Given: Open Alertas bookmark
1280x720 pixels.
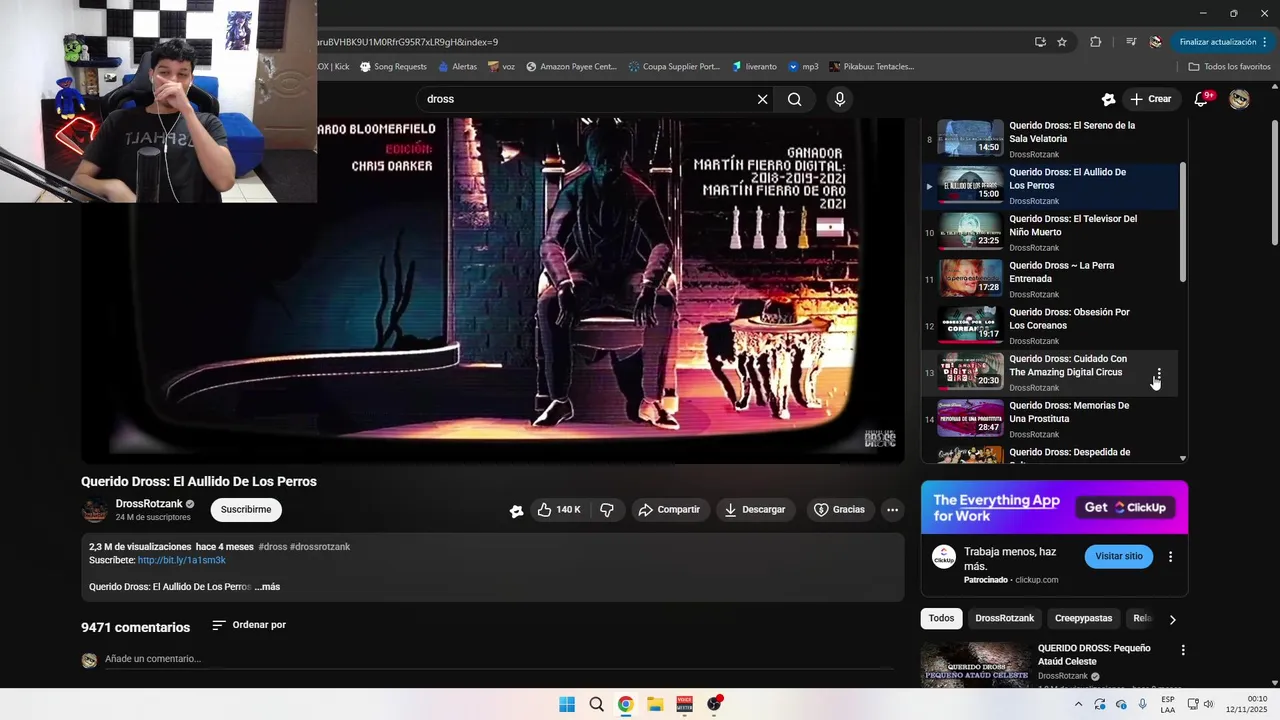Looking at the screenshot, I should pyautogui.click(x=457, y=67).
